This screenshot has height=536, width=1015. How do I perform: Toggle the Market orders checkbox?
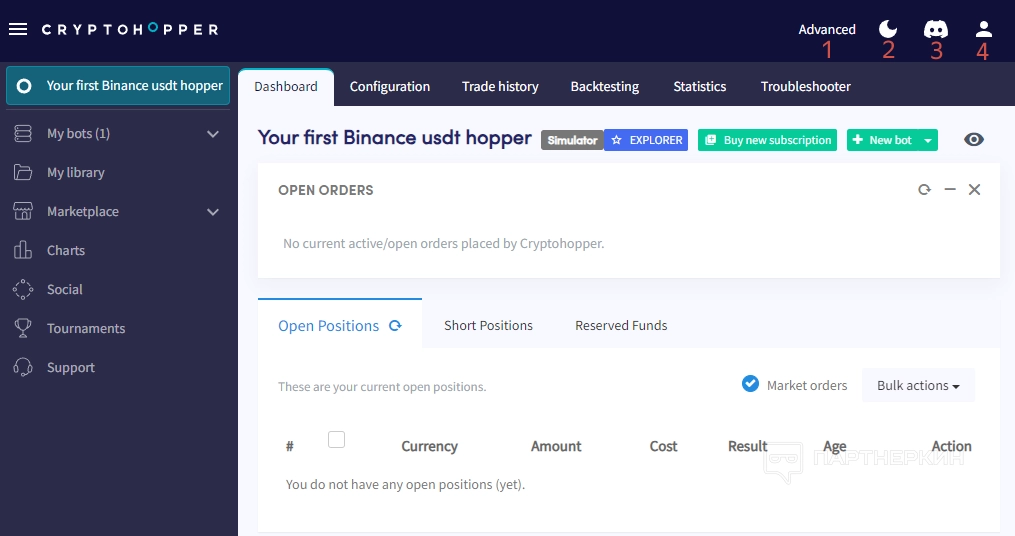point(751,384)
